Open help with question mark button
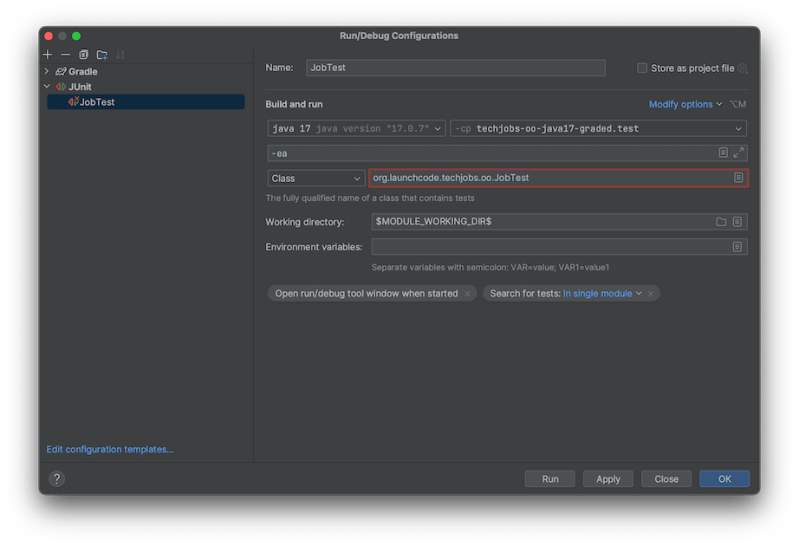The height and width of the screenshot is (546, 799). [57, 478]
